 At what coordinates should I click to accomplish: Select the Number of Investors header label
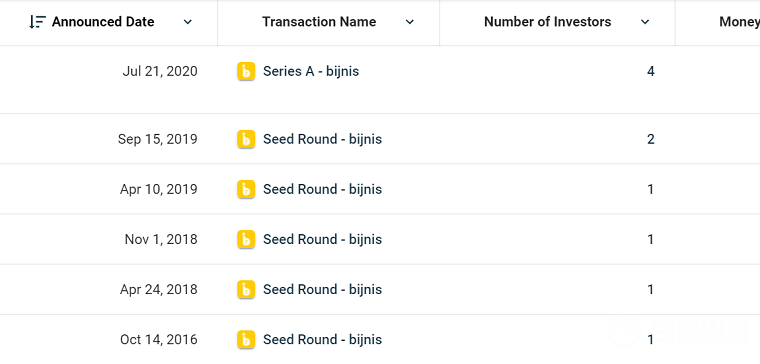pyautogui.click(x=548, y=22)
